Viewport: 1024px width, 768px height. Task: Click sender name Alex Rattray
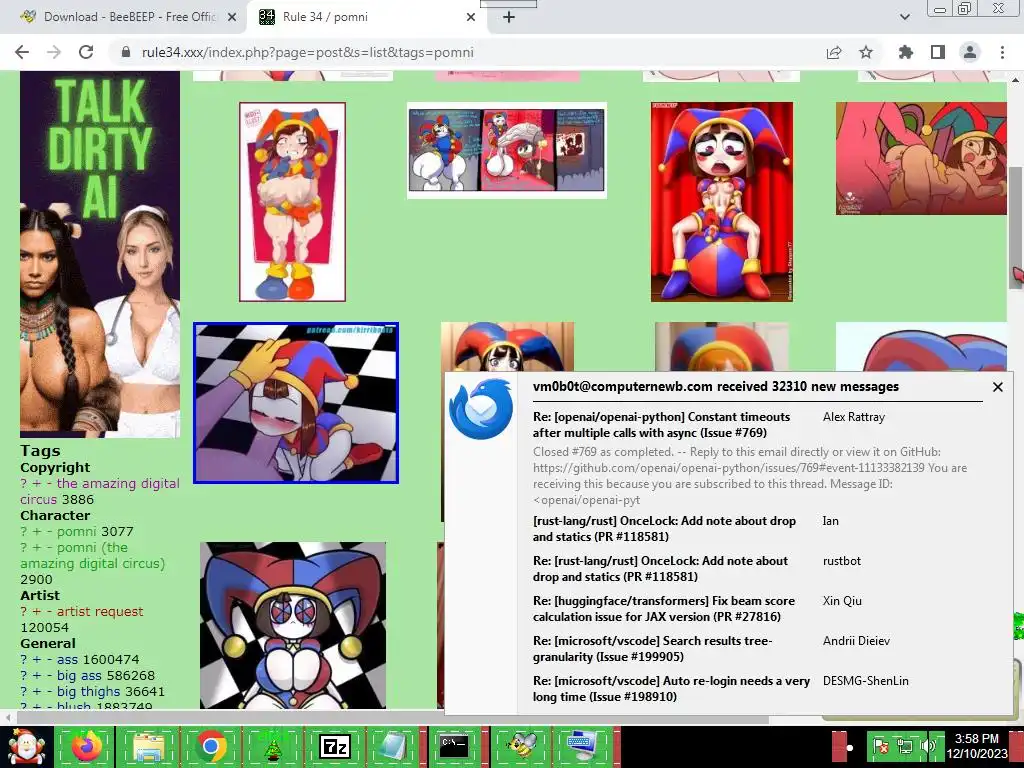854,417
